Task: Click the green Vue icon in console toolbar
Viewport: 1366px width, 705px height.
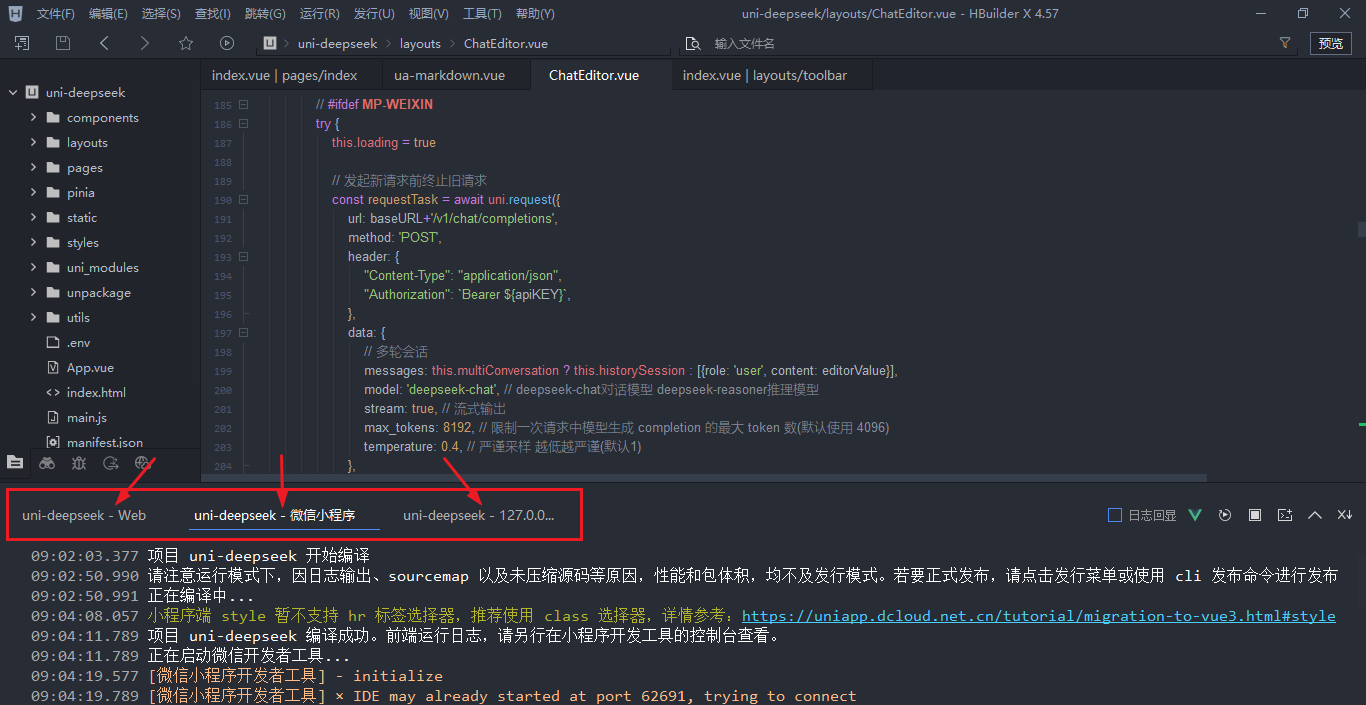Action: pyautogui.click(x=1195, y=515)
